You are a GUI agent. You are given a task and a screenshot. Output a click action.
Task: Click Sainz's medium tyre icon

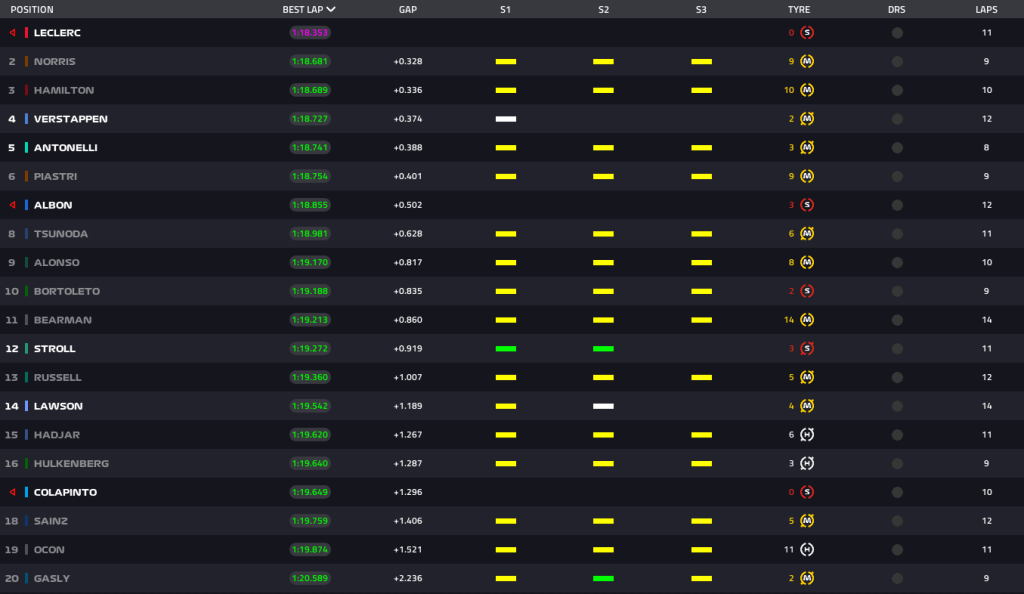(x=807, y=521)
